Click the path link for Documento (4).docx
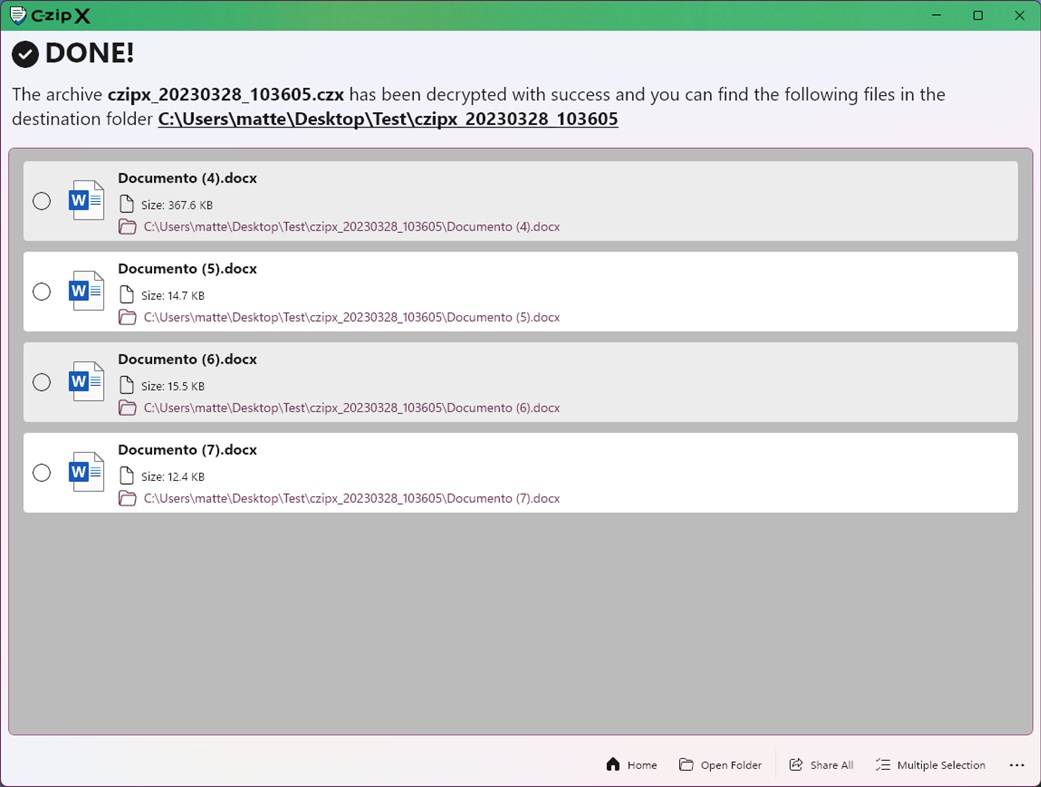This screenshot has height=787, width=1041. (351, 227)
